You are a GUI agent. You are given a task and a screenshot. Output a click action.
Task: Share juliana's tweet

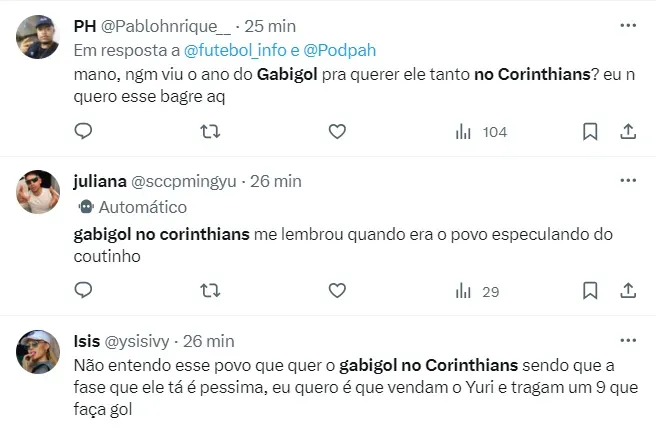click(628, 290)
